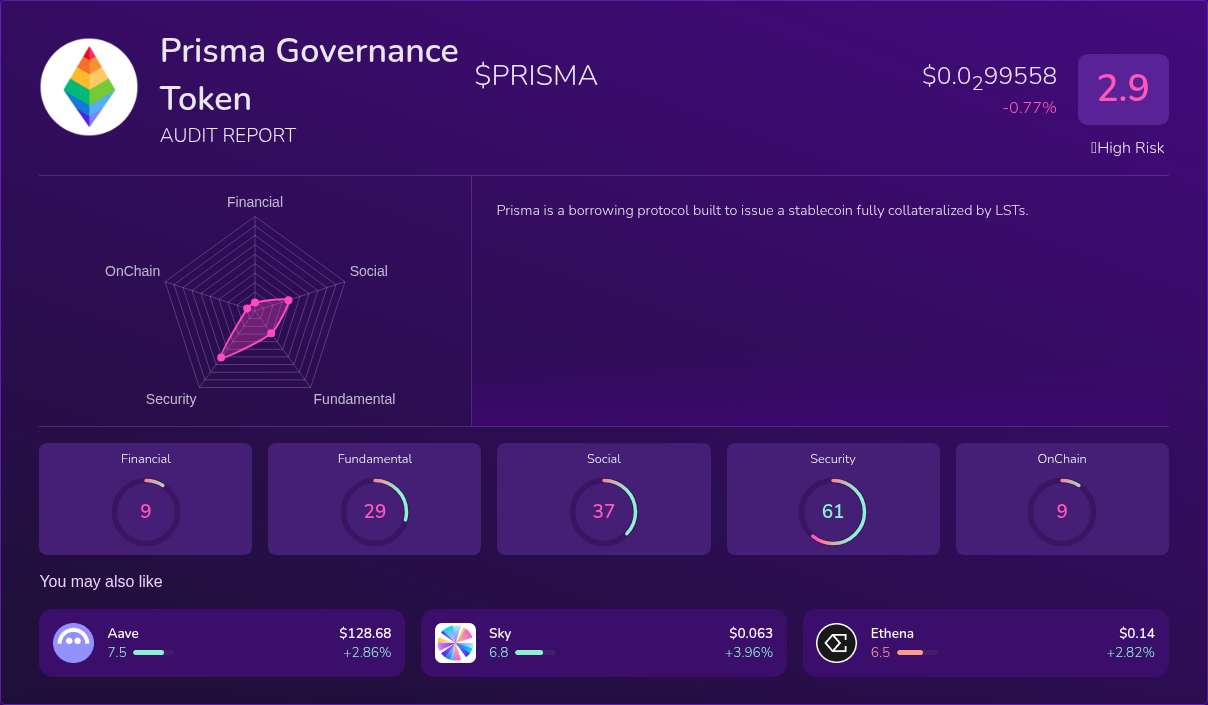Click the Fundamental score gauge
1208x705 pixels.
374,511
